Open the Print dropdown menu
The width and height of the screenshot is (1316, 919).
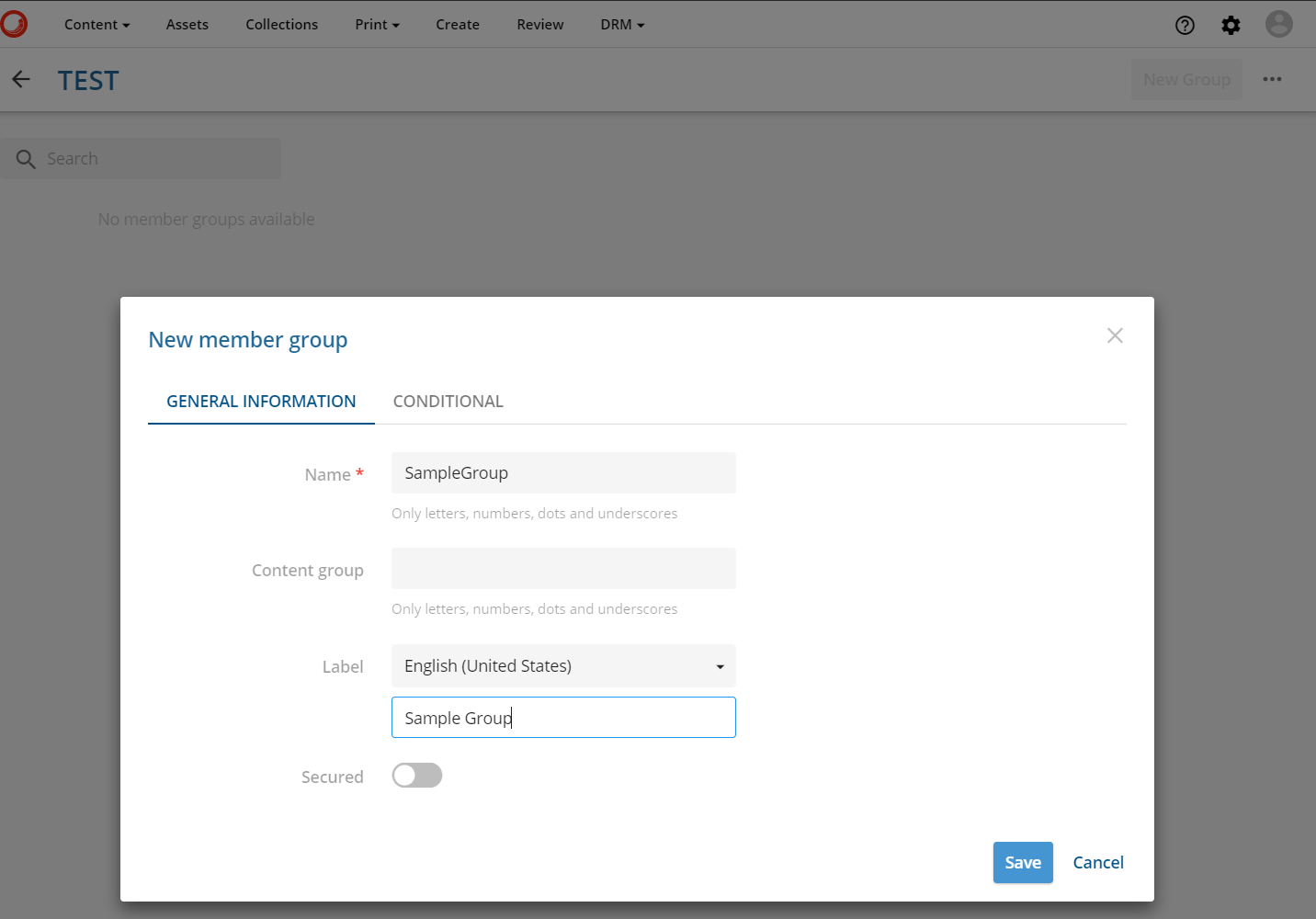click(377, 25)
